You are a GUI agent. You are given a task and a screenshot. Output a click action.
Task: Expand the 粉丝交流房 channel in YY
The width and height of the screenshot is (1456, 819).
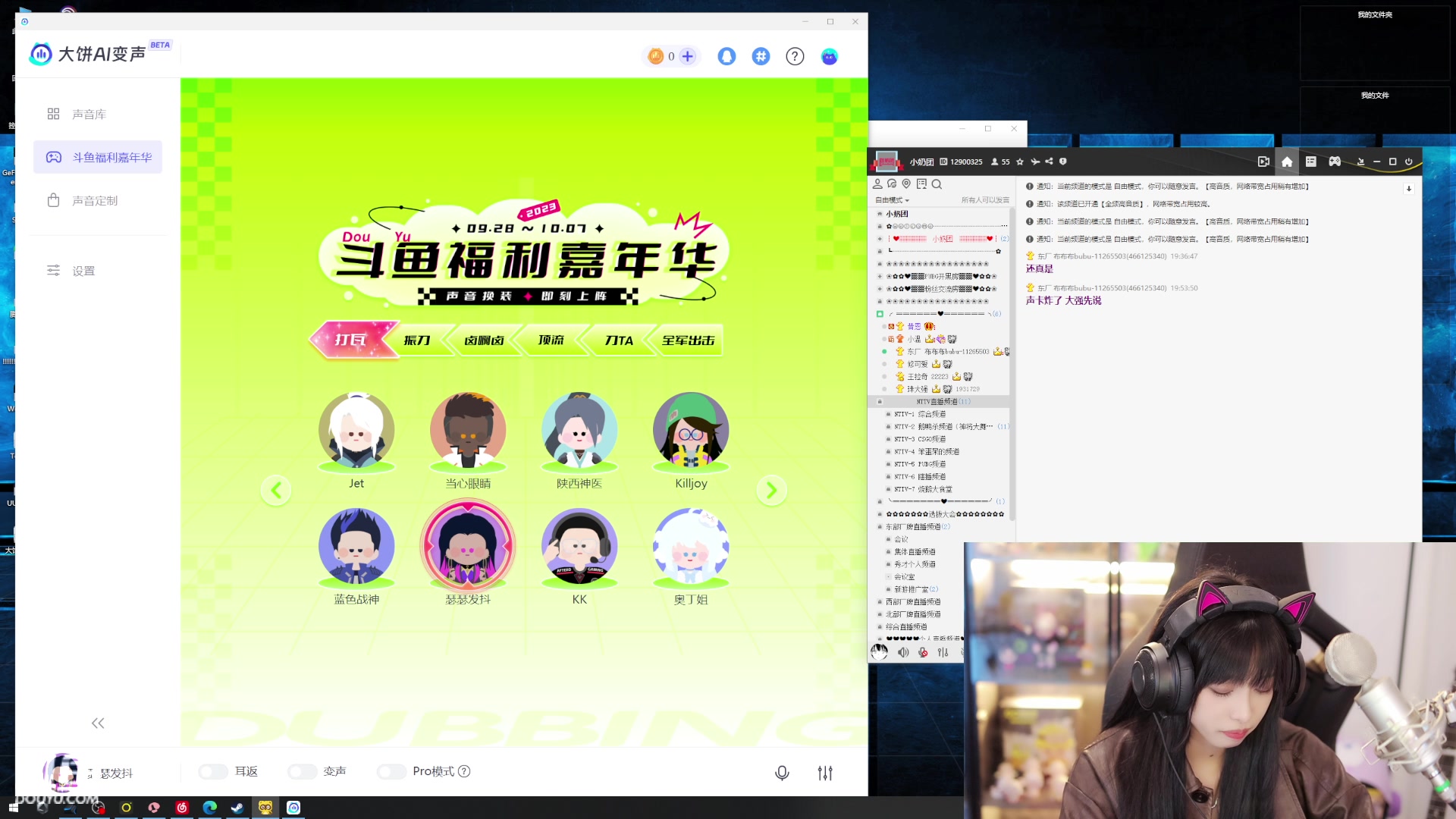(880, 289)
